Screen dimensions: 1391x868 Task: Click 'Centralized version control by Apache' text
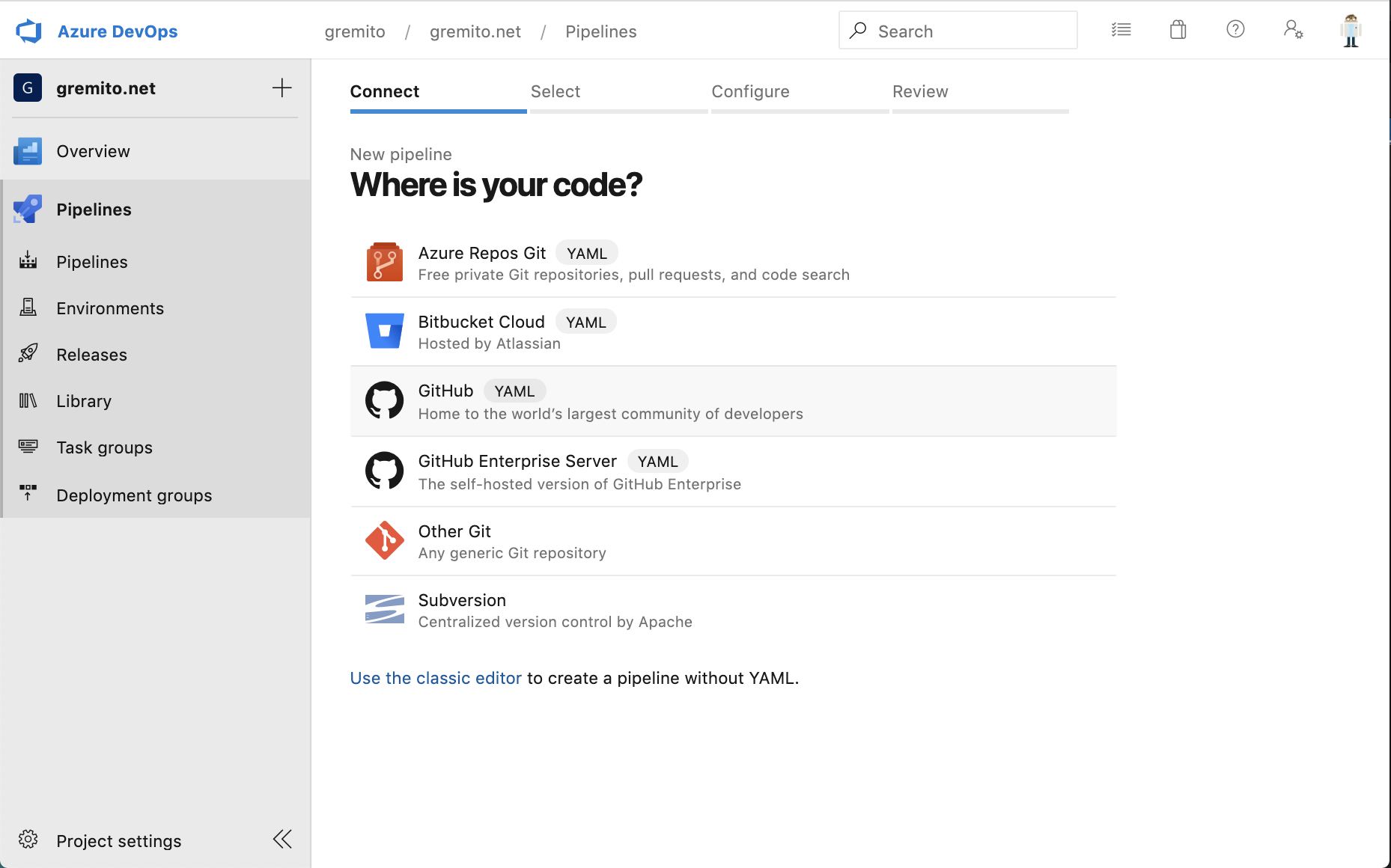(556, 622)
